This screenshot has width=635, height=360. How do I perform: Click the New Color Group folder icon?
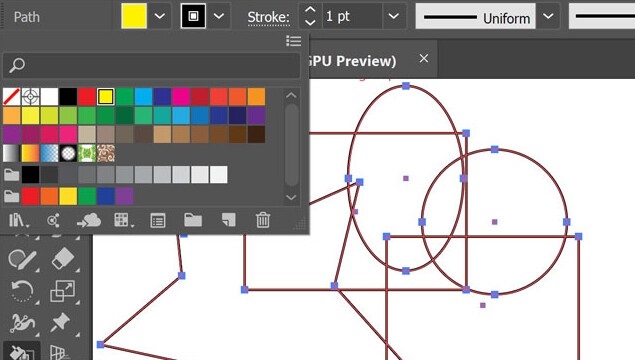193,220
